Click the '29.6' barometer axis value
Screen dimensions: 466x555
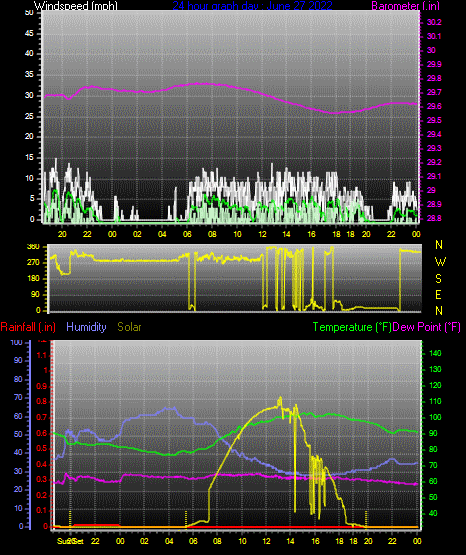(434, 107)
